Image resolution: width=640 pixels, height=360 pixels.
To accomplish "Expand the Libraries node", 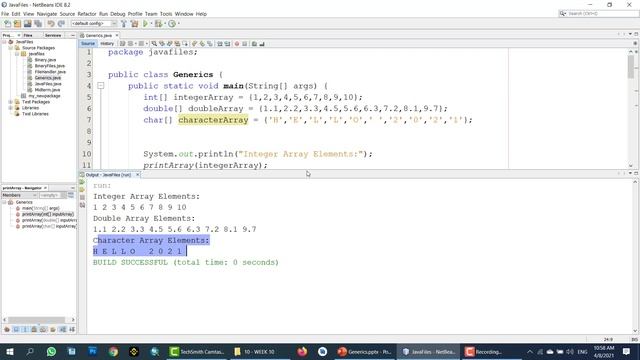I will pyautogui.click(x=11, y=108).
